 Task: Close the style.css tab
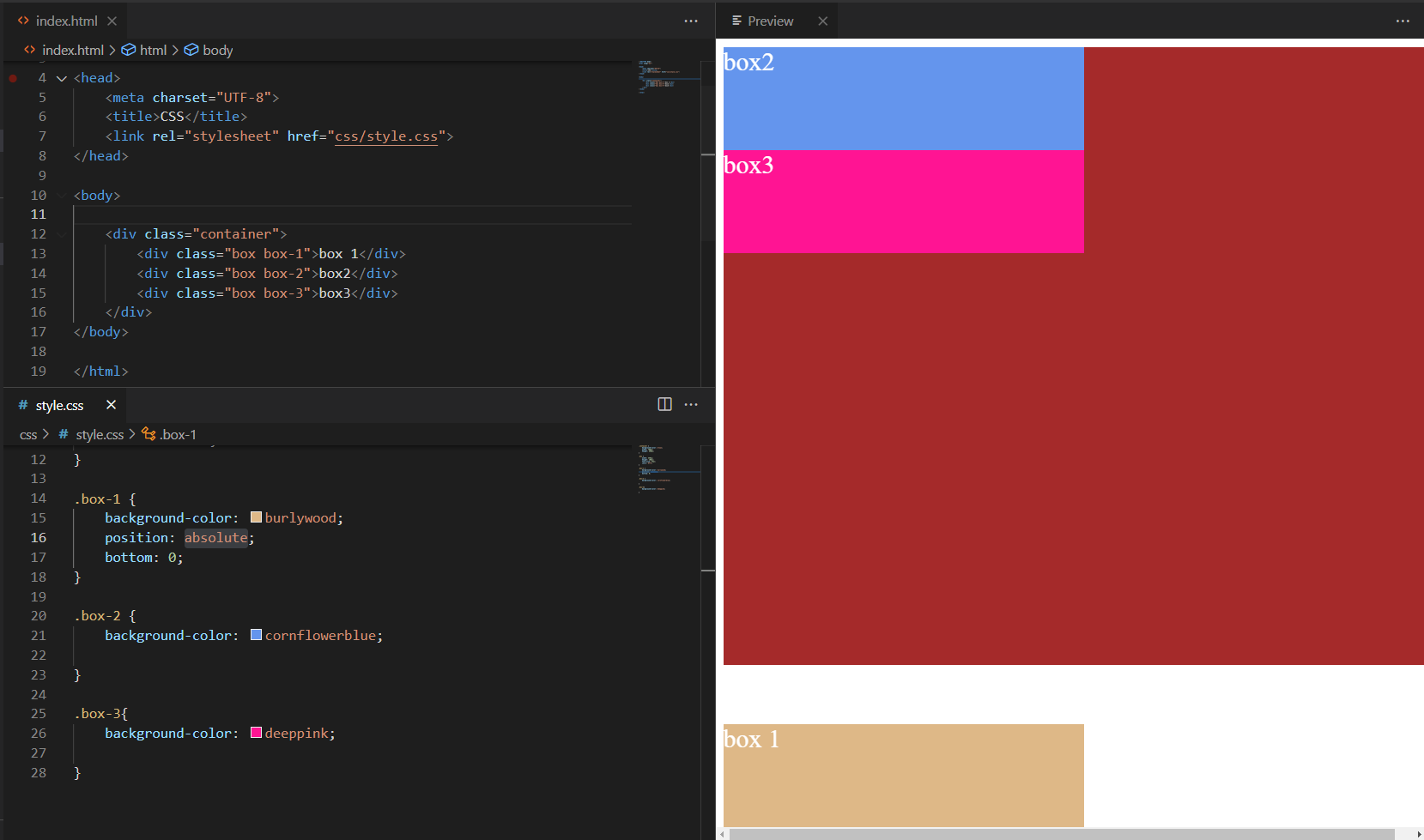(111, 405)
